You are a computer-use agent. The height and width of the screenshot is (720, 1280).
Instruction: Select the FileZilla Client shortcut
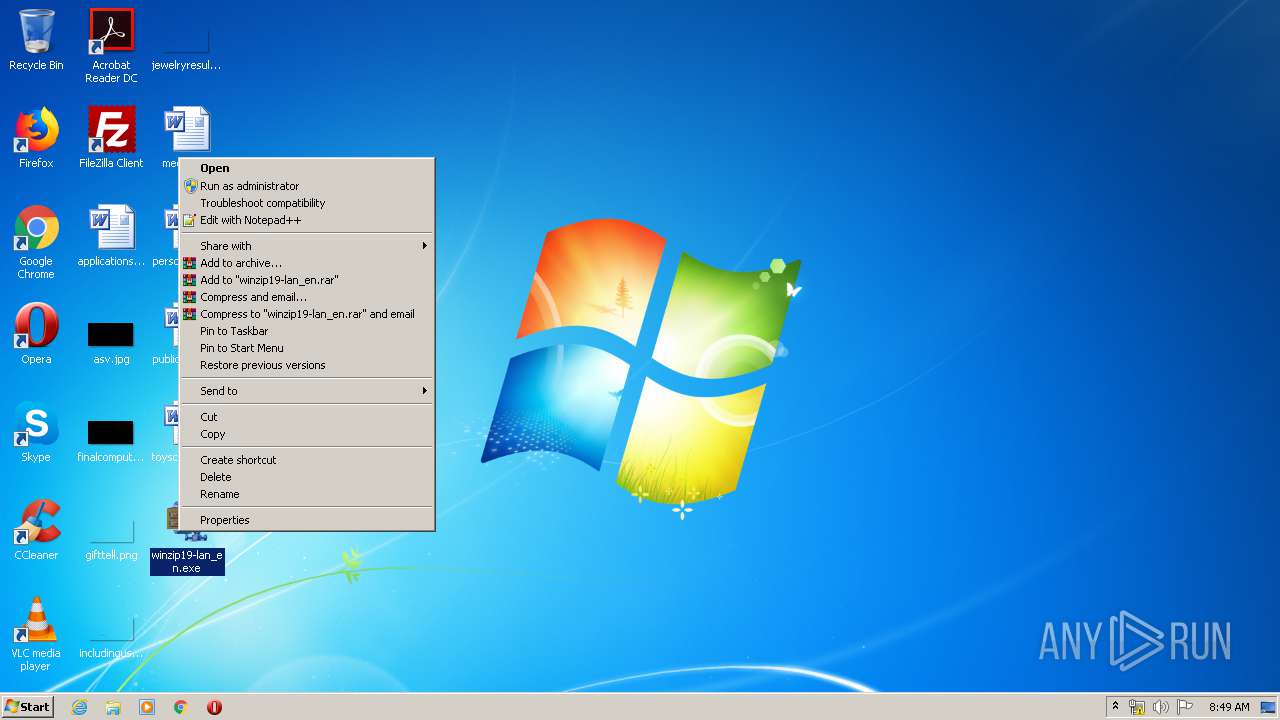tap(111, 138)
